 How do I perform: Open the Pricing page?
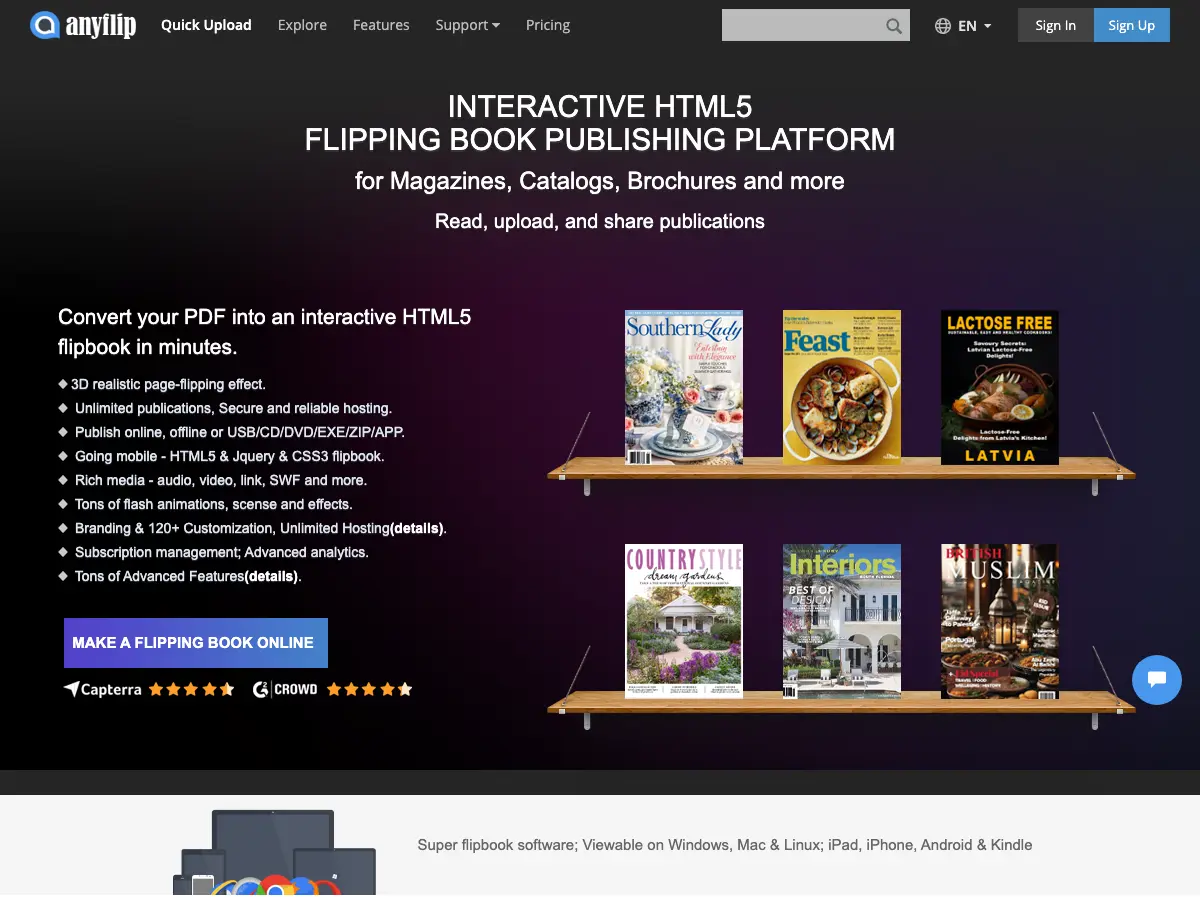[548, 25]
